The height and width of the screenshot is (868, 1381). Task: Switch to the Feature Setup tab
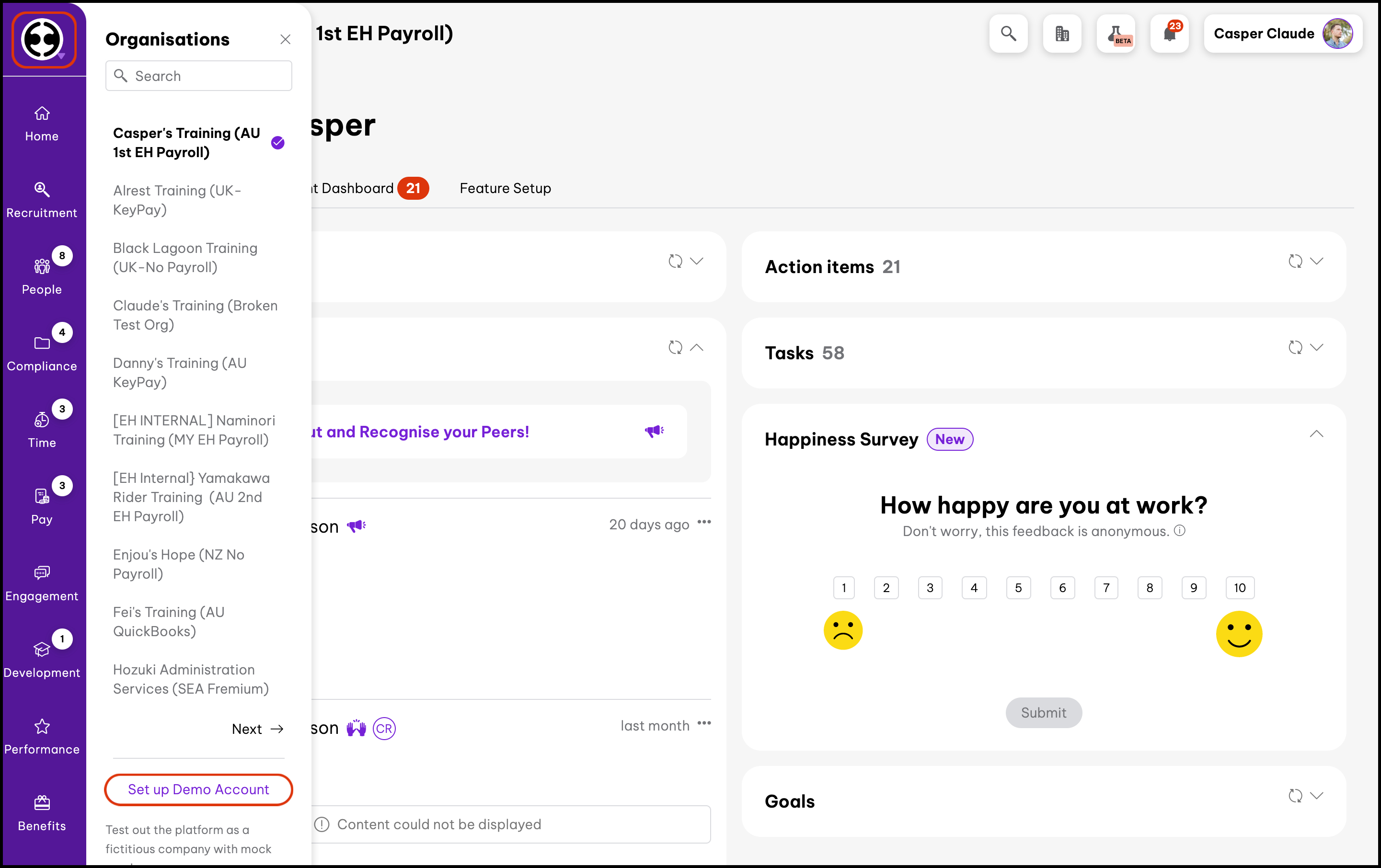tap(505, 189)
